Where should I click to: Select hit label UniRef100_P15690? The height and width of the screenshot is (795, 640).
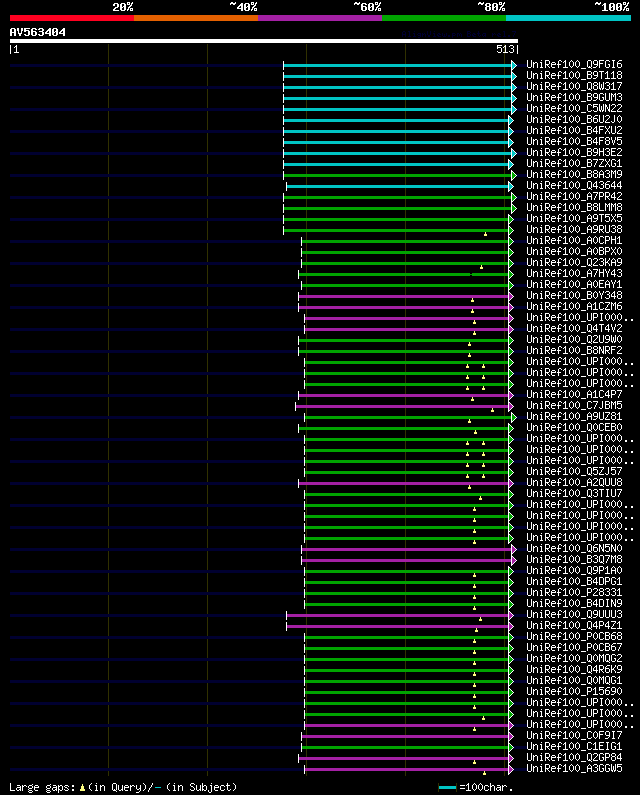click(574, 692)
